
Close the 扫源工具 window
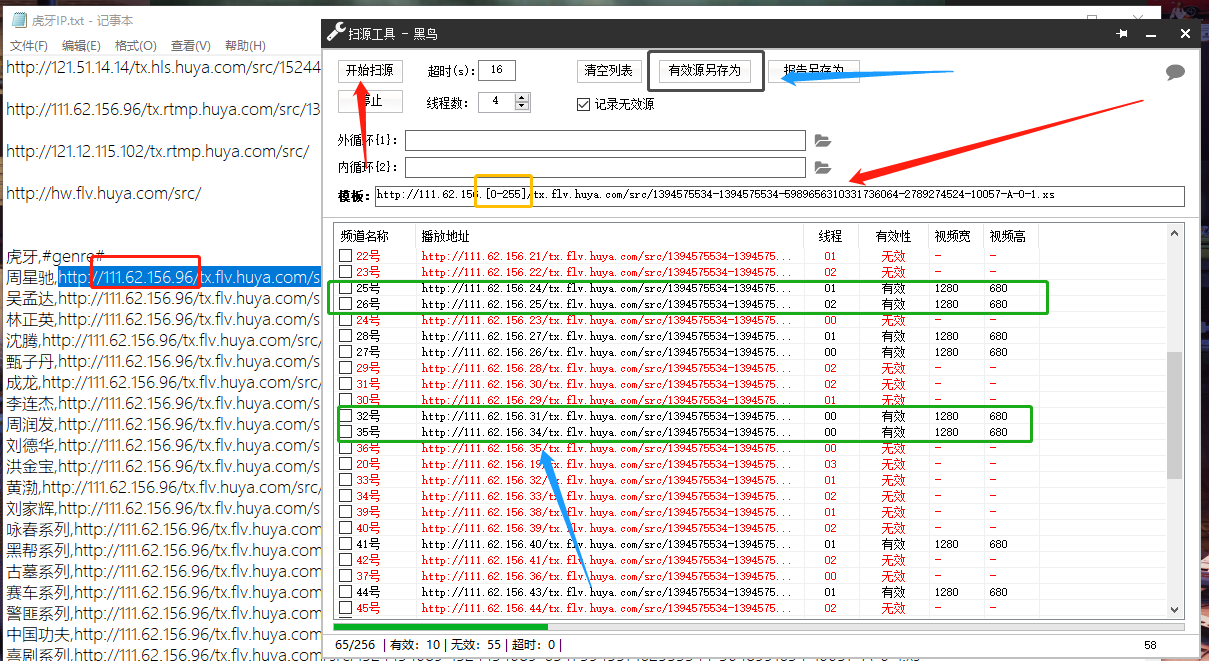[1185, 33]
